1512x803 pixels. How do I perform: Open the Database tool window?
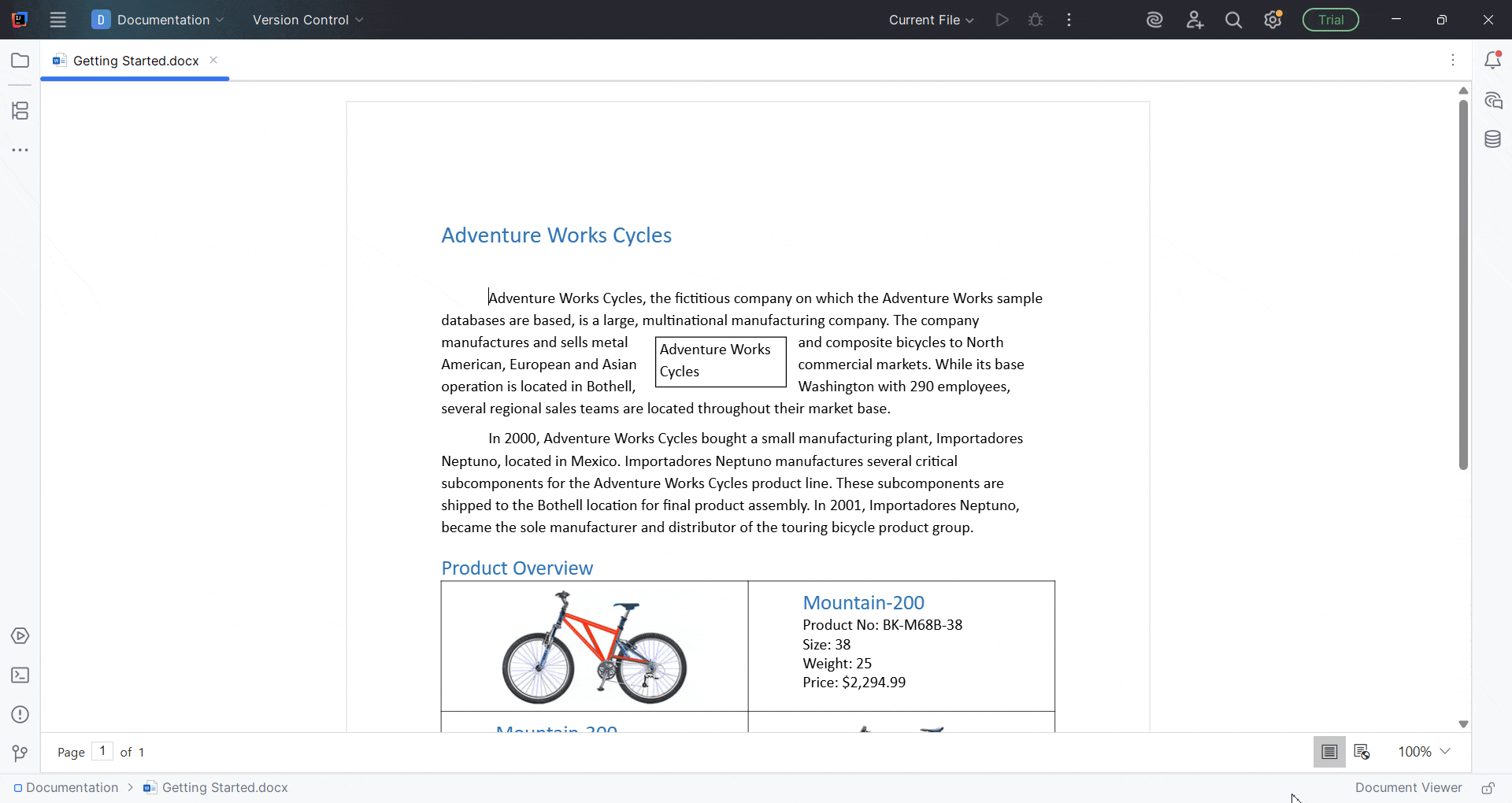1492,140
